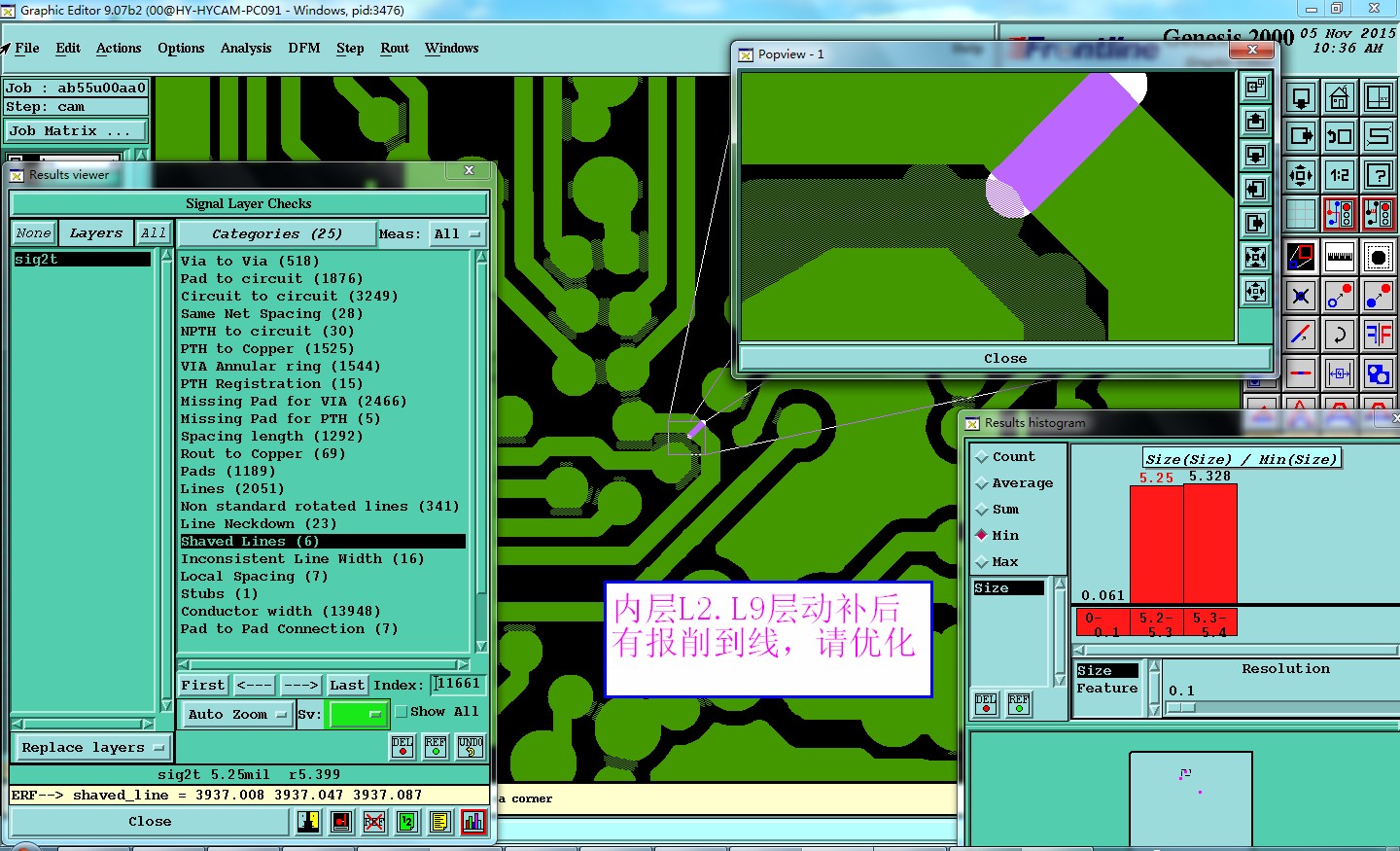The image size is (1400, 851).
Task: Click the REF icon in Results histogram
Action: 1019,704
